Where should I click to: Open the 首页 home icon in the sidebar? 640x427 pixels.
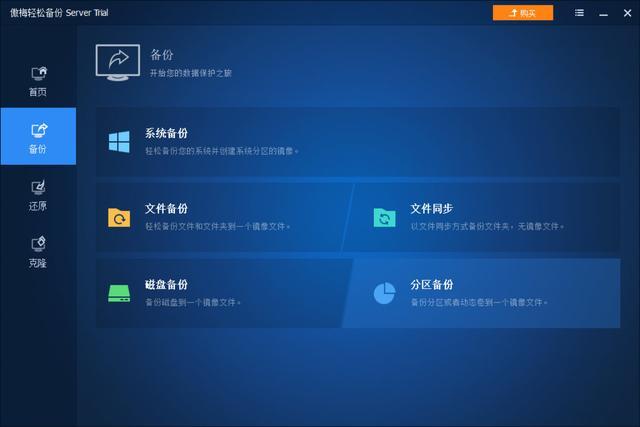tap(38, 74)
